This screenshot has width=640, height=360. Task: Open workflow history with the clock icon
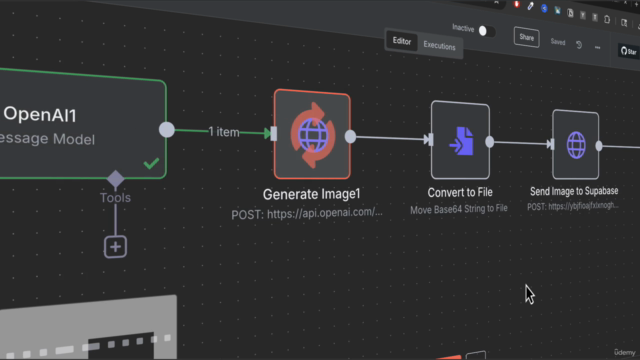point(579,44)
